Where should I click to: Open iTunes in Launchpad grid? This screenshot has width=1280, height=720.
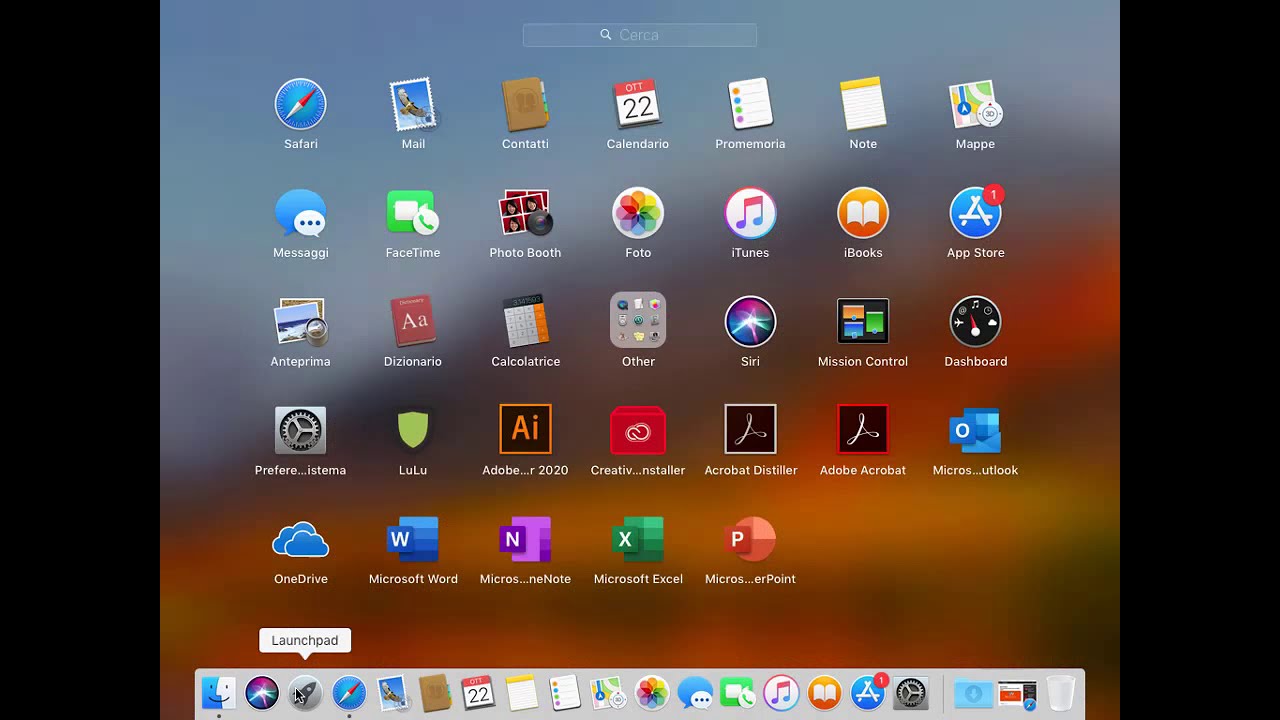(x=750, y=213)
